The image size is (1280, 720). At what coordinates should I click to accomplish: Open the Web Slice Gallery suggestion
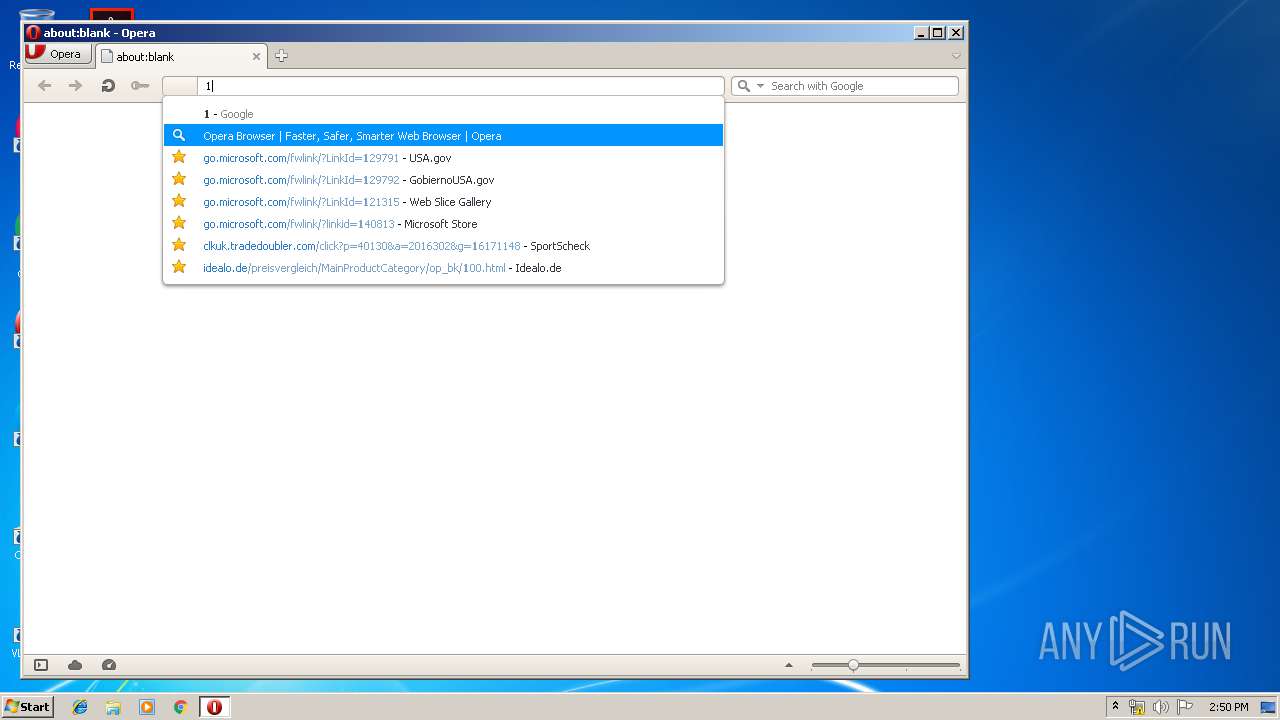tap(443, 202)
